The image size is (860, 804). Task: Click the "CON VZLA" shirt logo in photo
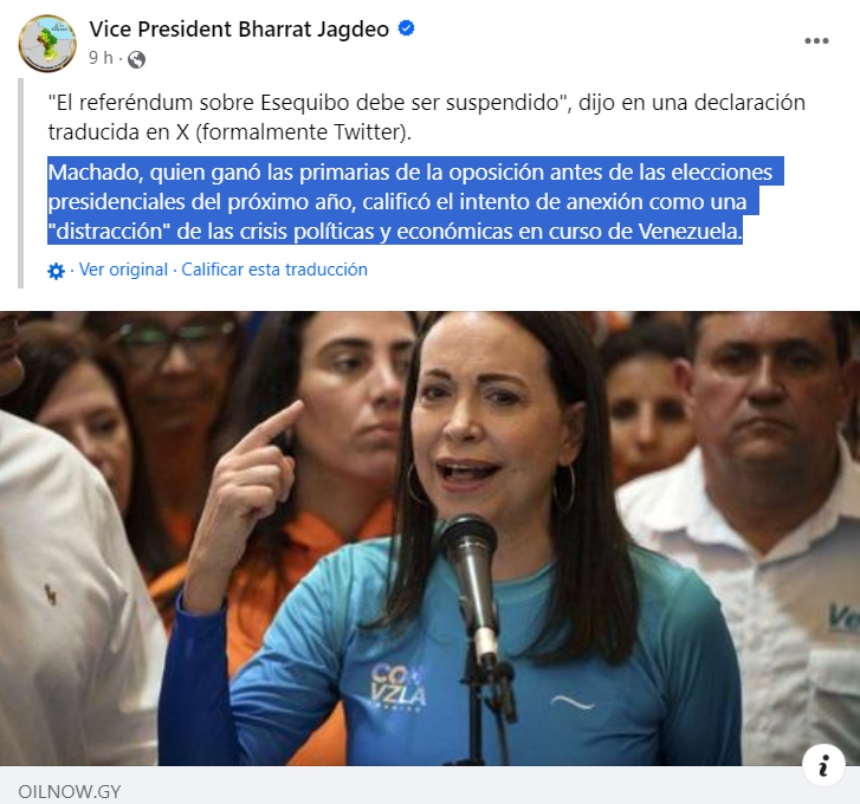click(398, 687)
